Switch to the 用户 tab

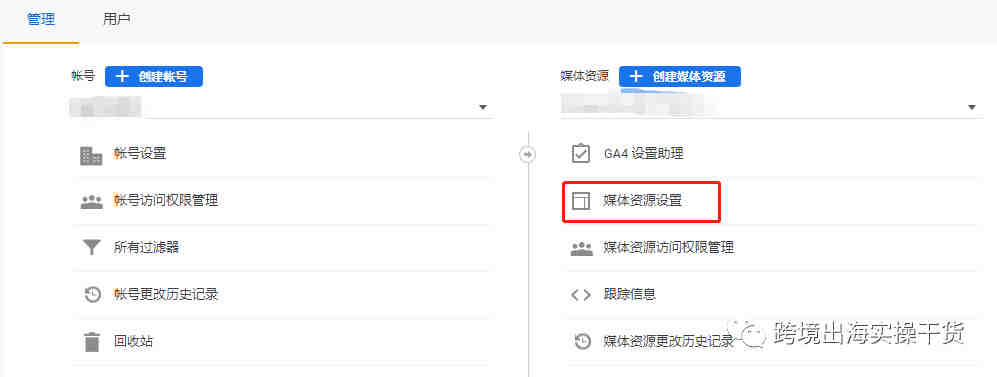[116, 20]
